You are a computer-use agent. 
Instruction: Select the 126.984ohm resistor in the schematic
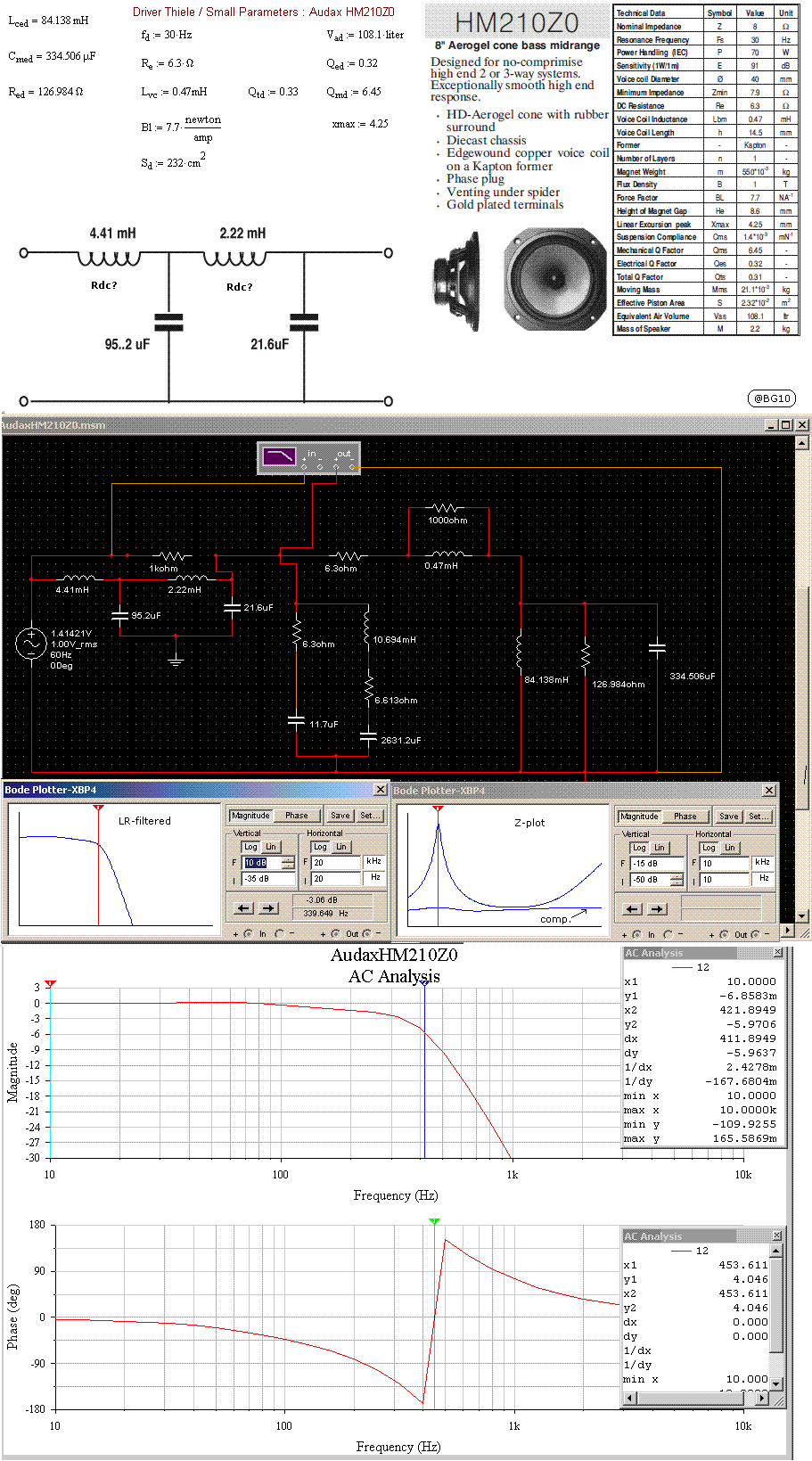[x=585, y=656]
